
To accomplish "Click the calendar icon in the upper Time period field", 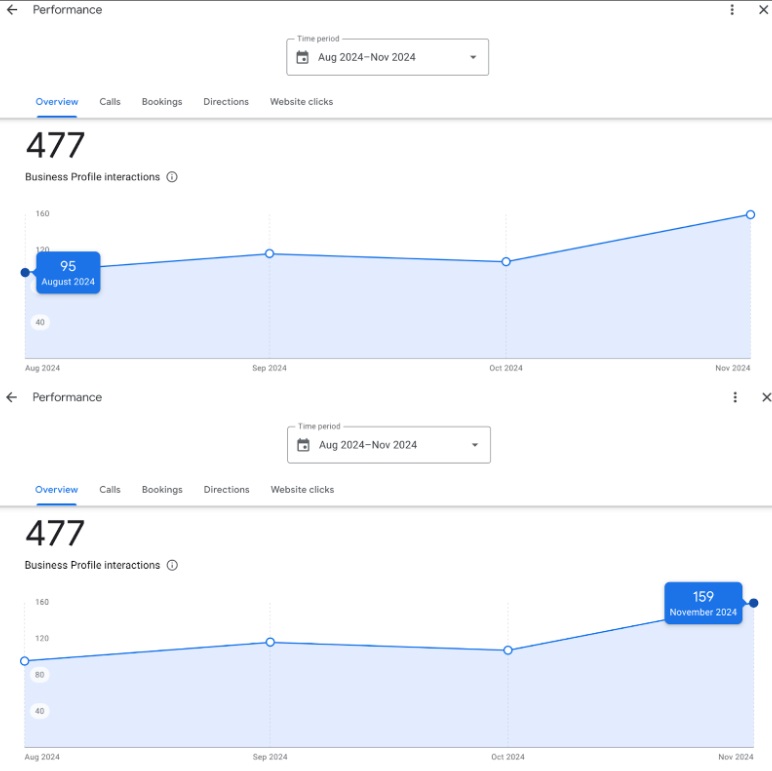I will (x=303, y=57).
